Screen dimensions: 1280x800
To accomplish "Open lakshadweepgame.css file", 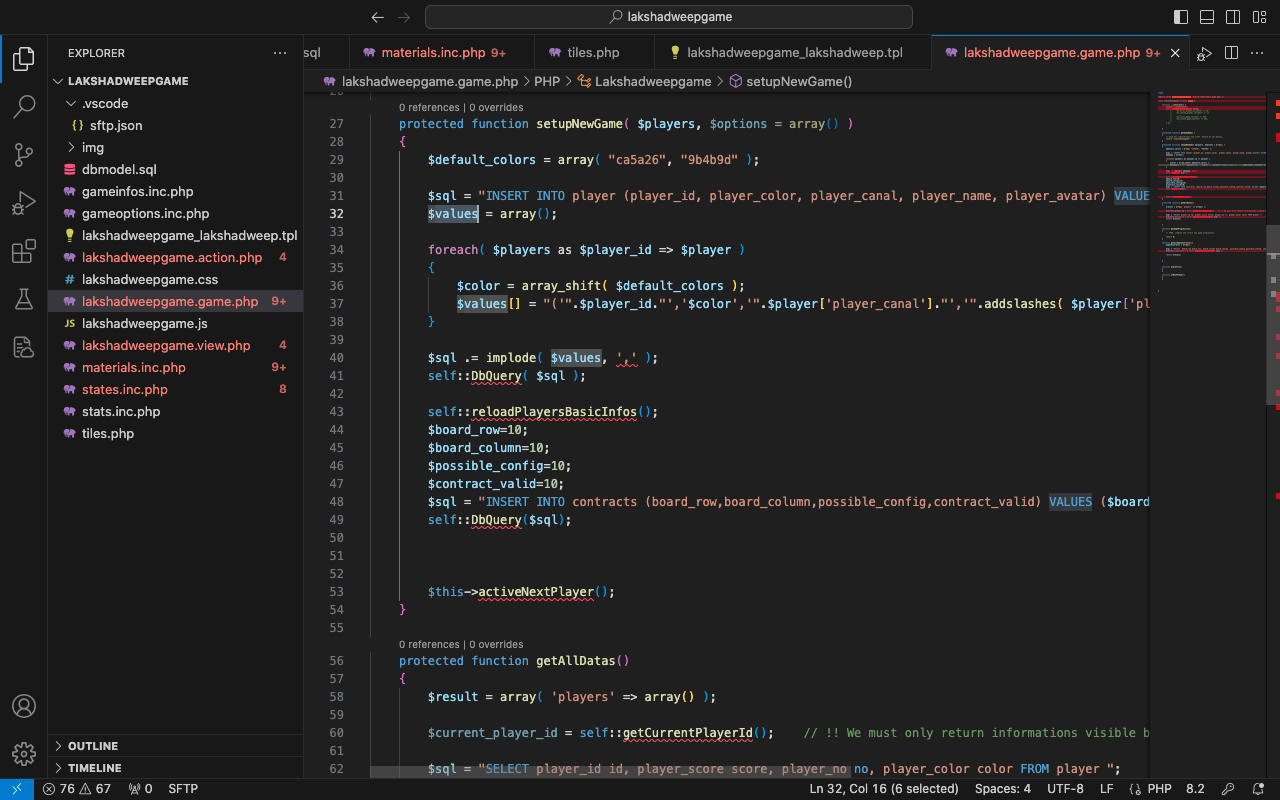I will (175, 279).
